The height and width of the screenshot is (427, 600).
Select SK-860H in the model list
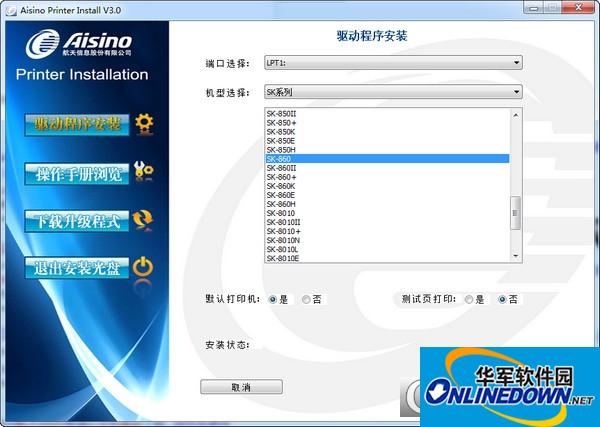coord(387,204)
